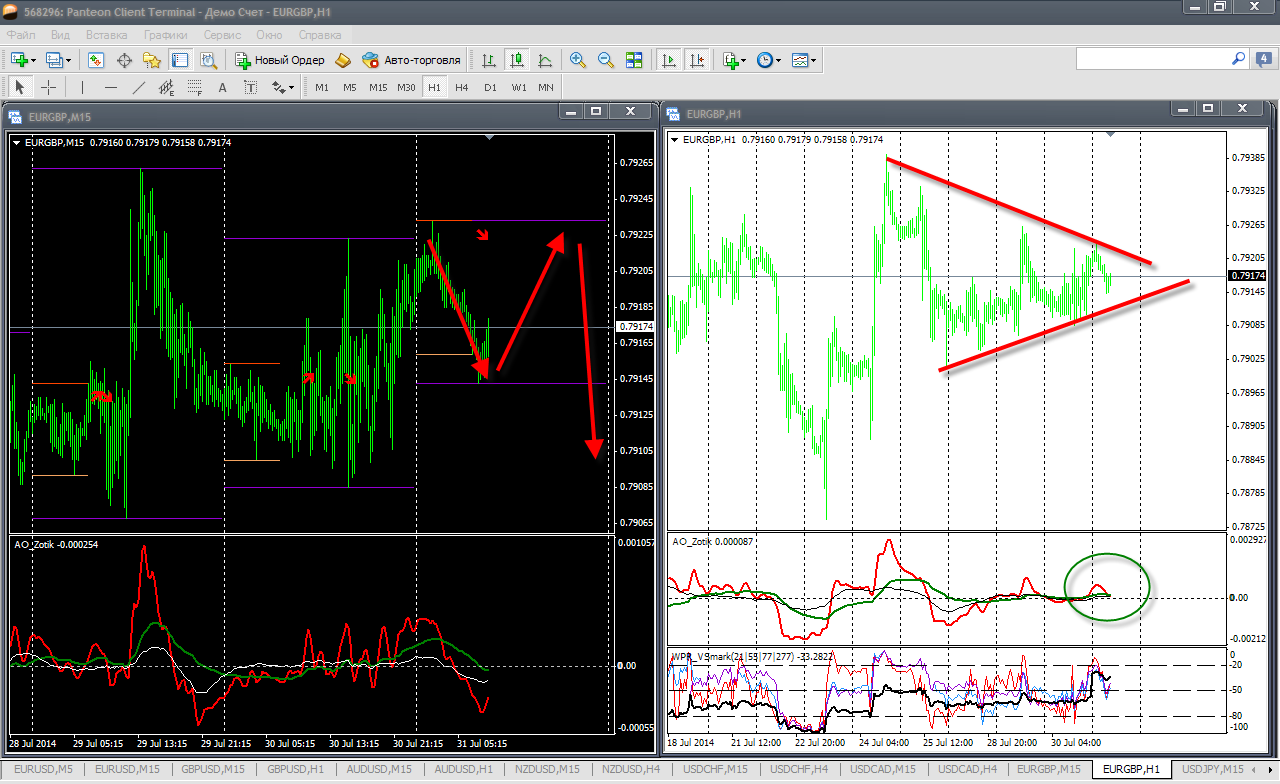
Task: Select the trendline drawing tool
Action: tap(139, 87)
